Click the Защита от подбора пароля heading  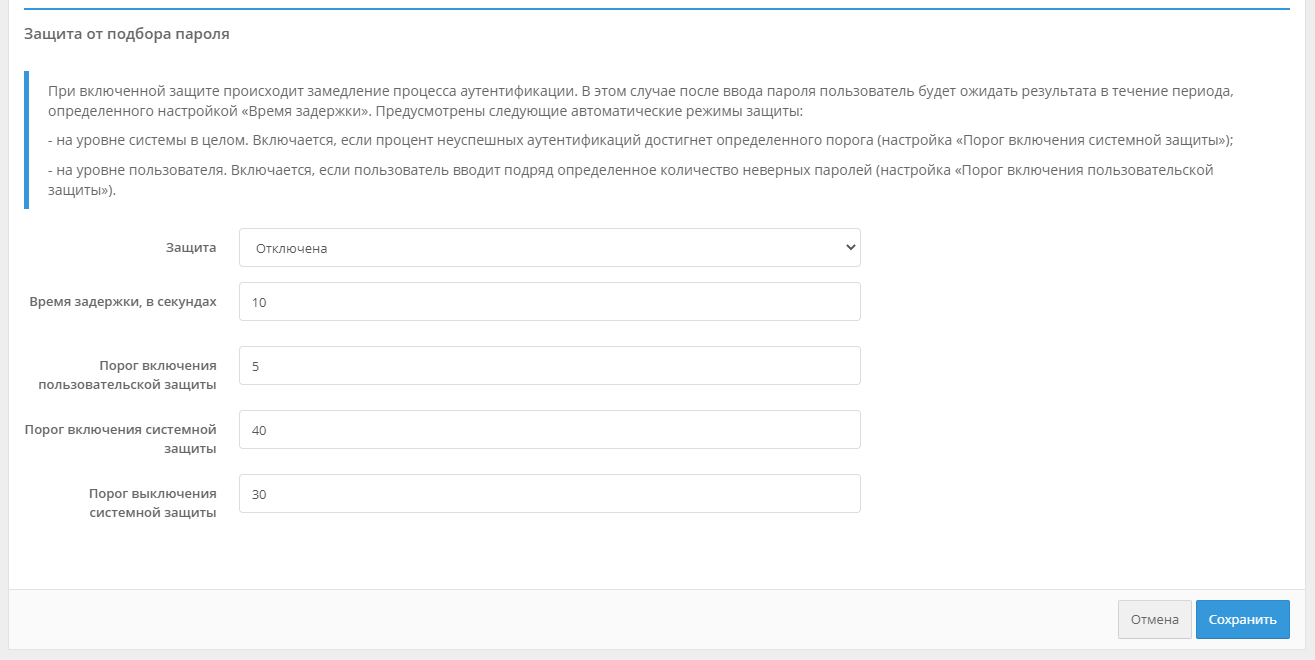[x=127, y=34]
